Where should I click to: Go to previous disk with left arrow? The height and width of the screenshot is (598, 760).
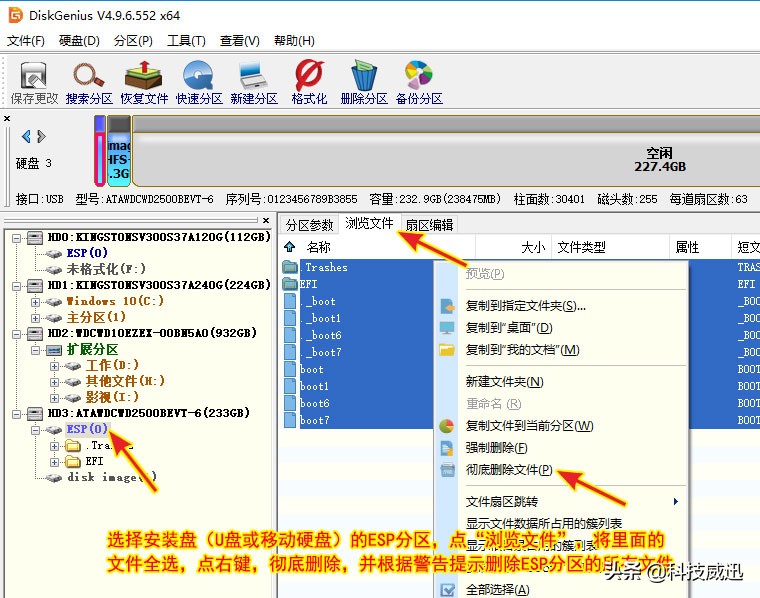click(x=26, y=137)
